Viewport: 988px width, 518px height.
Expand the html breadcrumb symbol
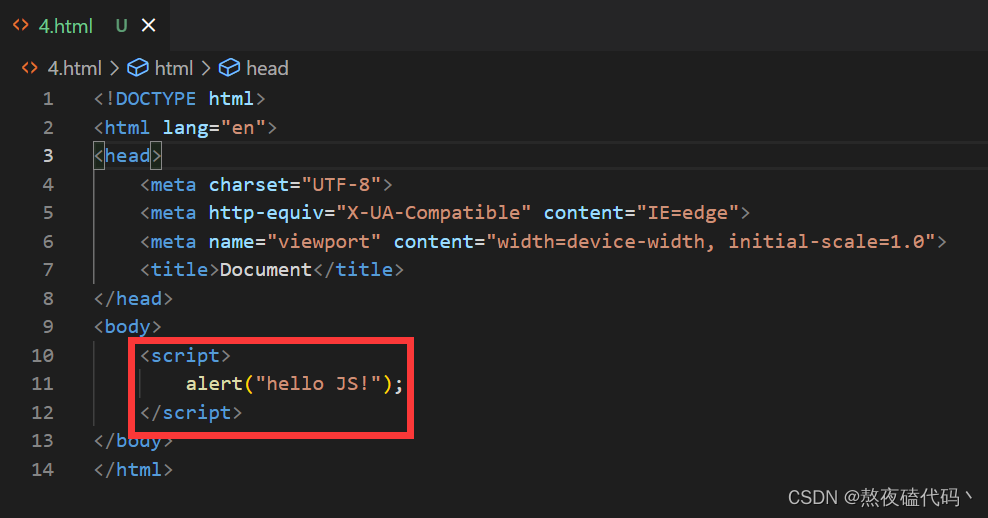(173, 68)
